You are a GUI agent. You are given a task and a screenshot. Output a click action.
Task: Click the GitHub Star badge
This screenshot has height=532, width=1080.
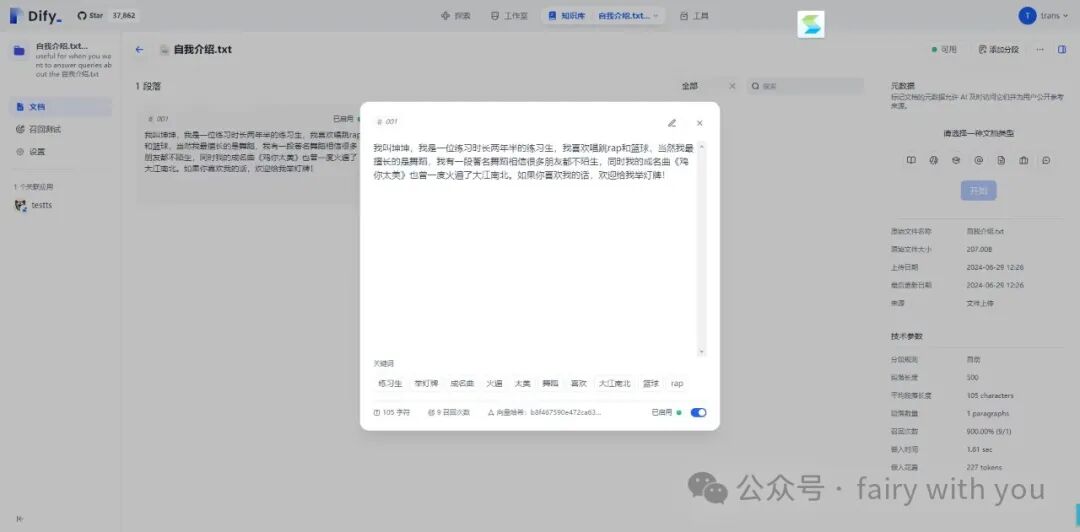tap(107, 15)
